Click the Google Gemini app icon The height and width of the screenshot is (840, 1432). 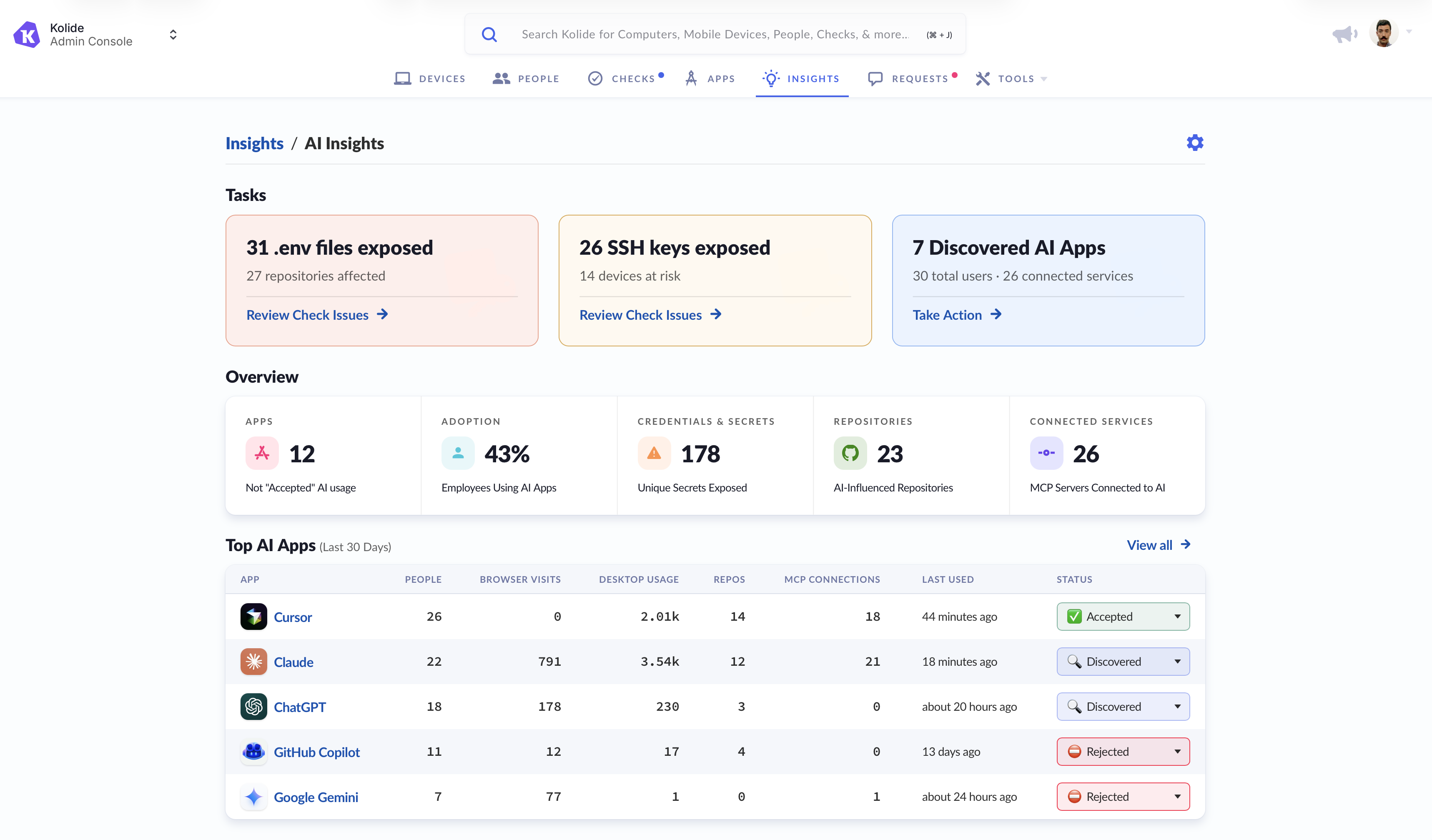(x=253, y=797)
